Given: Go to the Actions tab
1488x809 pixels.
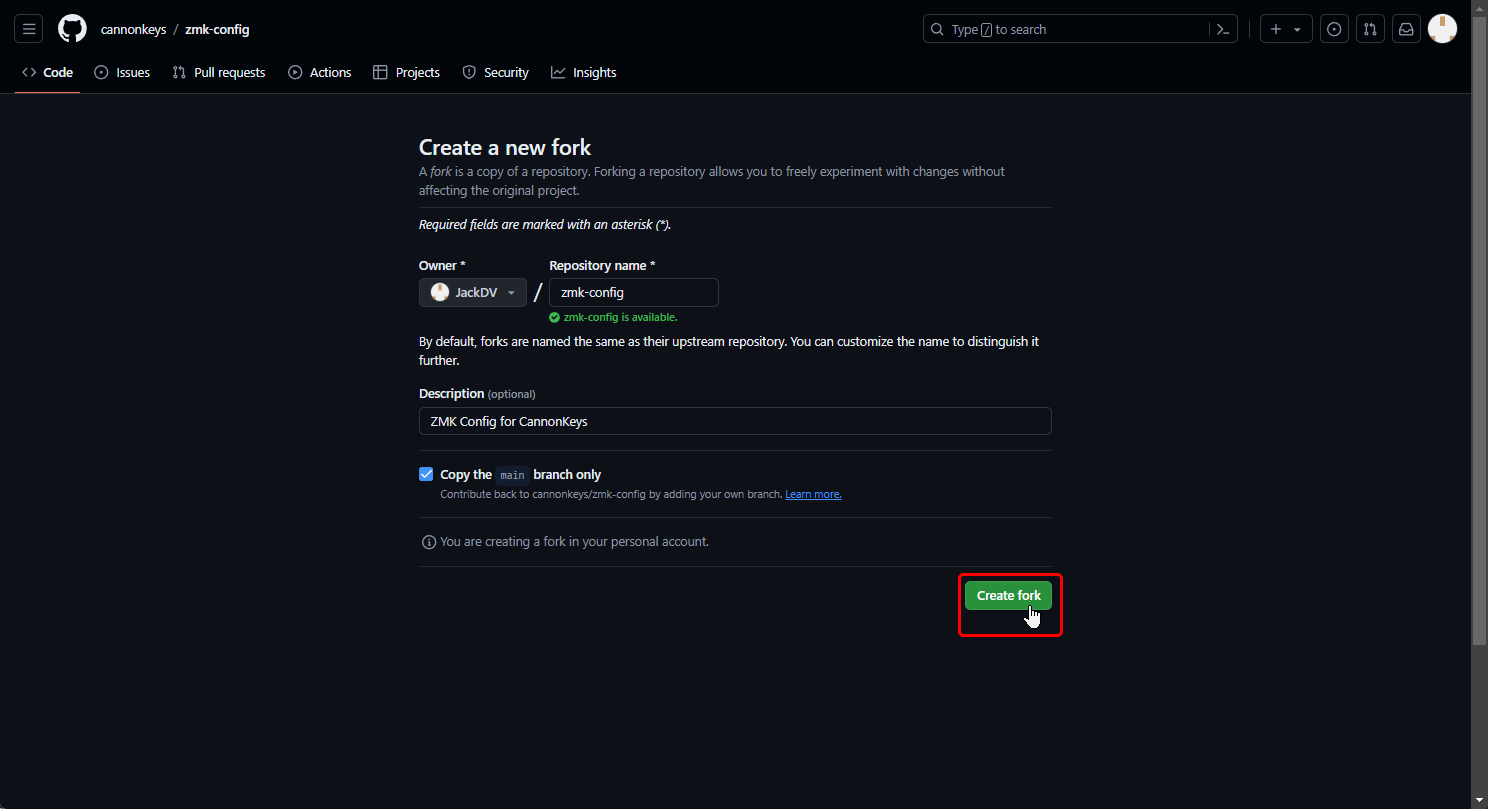Looking at the screenshot, I should click(x=320, y=72).
